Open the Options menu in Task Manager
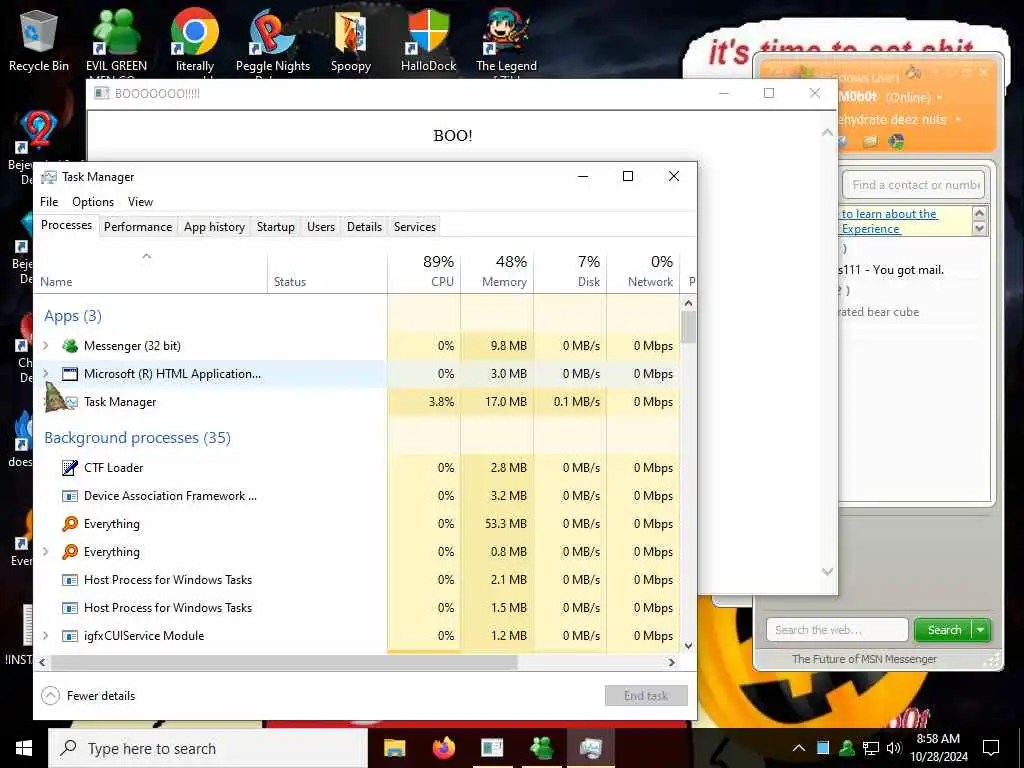This screenshot has height=768, width=1024. click(x=93, y=202)
